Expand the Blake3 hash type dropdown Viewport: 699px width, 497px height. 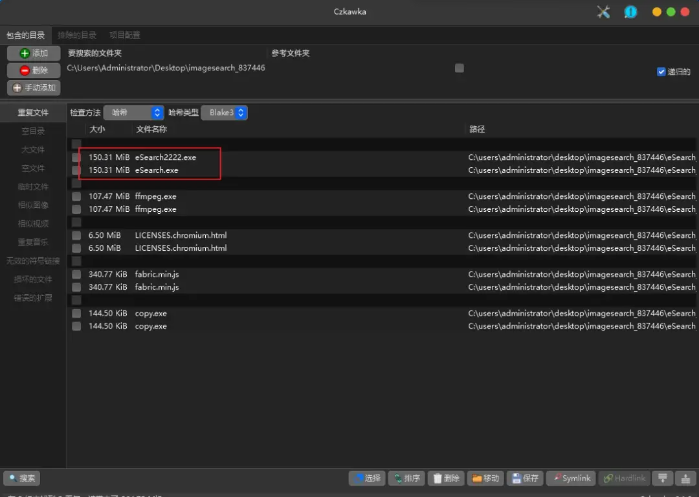click(x=225, y=113)
